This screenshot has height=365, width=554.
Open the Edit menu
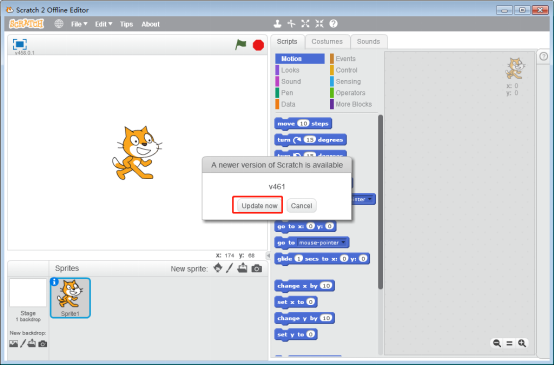pyautogui.click(x=103, y=24)
